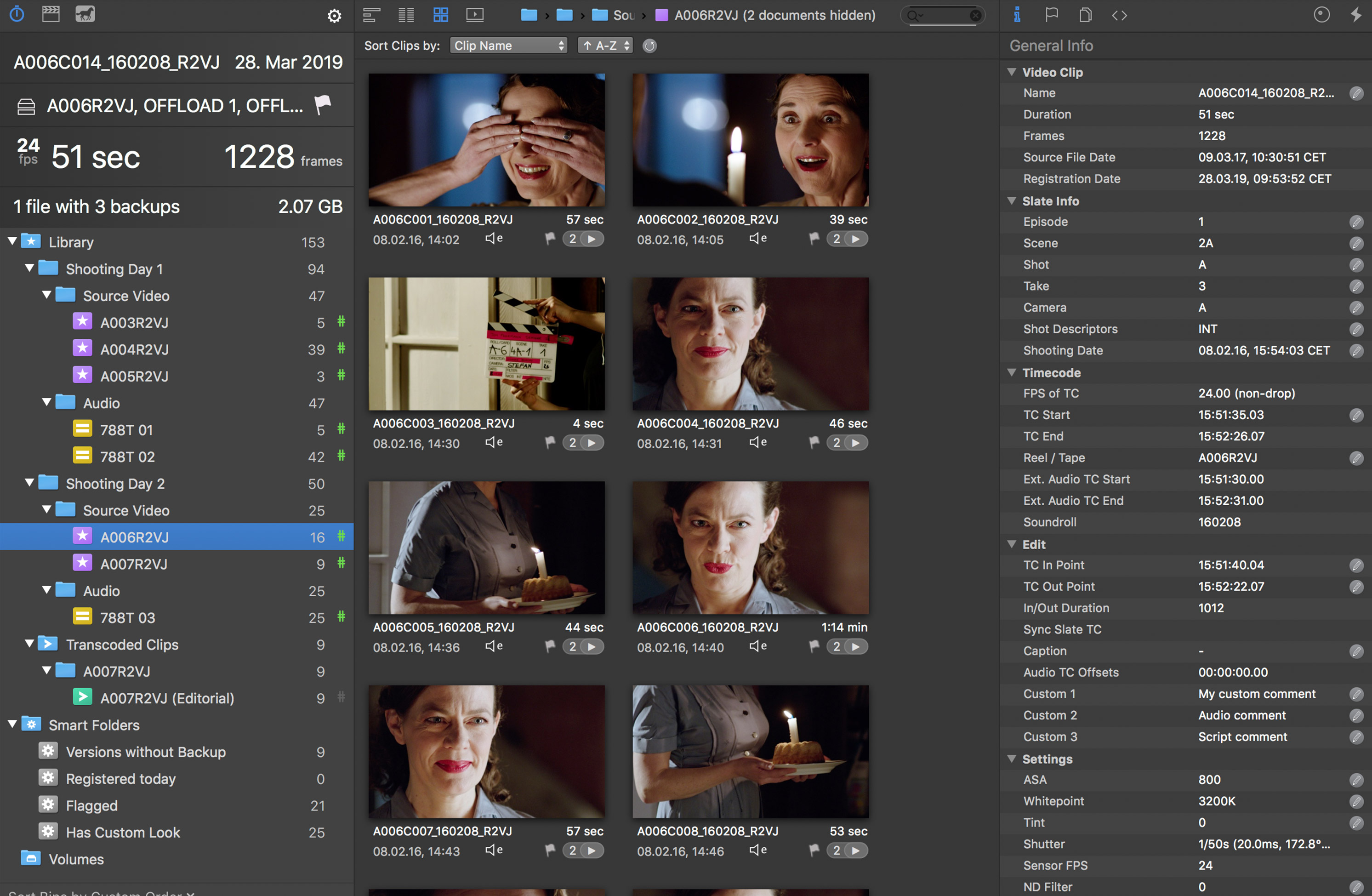The height and width of the screenshot is (896, 1372).
Task: Open the General Info tab icon
Action: tap(1017, 15)
